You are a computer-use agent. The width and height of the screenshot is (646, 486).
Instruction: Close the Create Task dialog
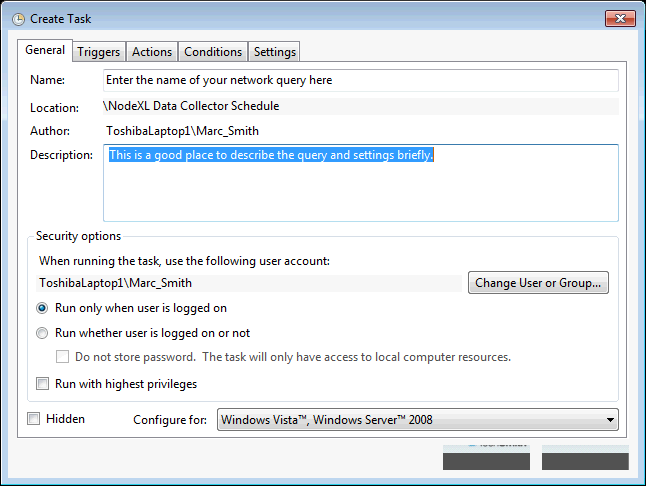point(619,17)
